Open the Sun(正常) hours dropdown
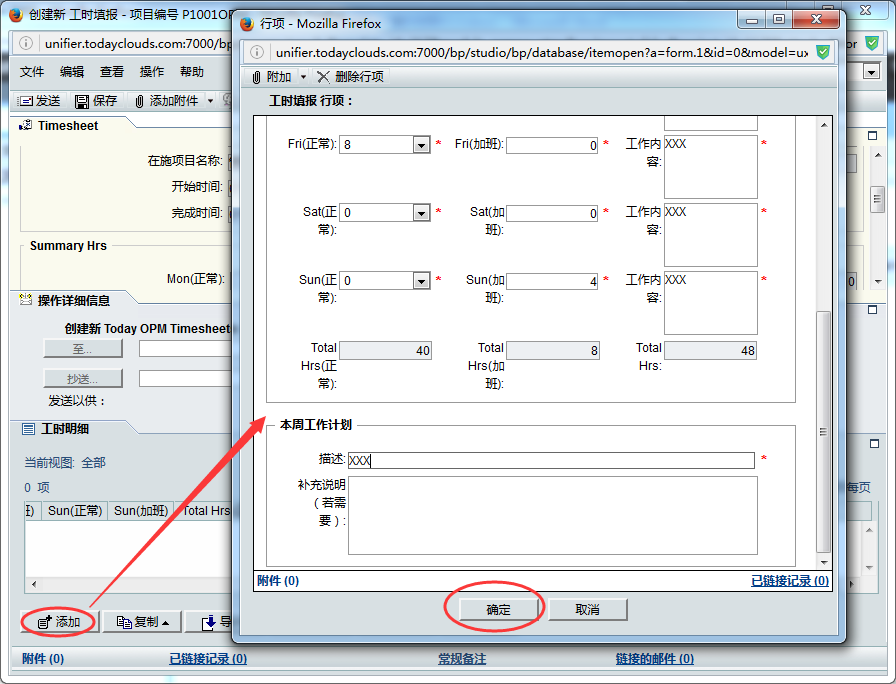This screenshot has height=684, width=896. (421, 281)
